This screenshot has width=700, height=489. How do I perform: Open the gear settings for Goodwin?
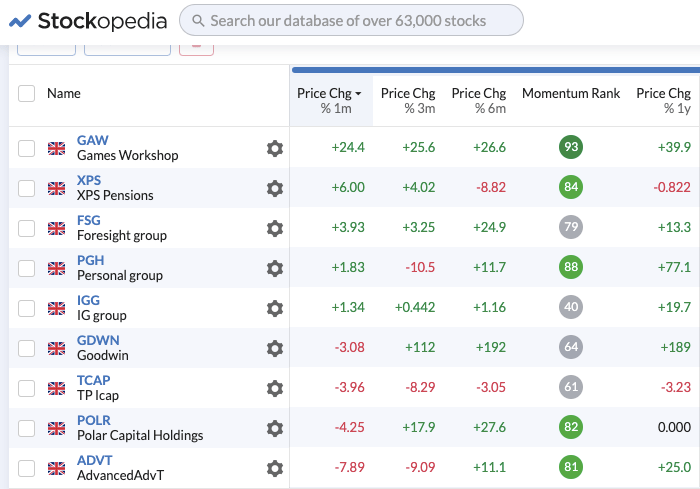pos(275,348)
